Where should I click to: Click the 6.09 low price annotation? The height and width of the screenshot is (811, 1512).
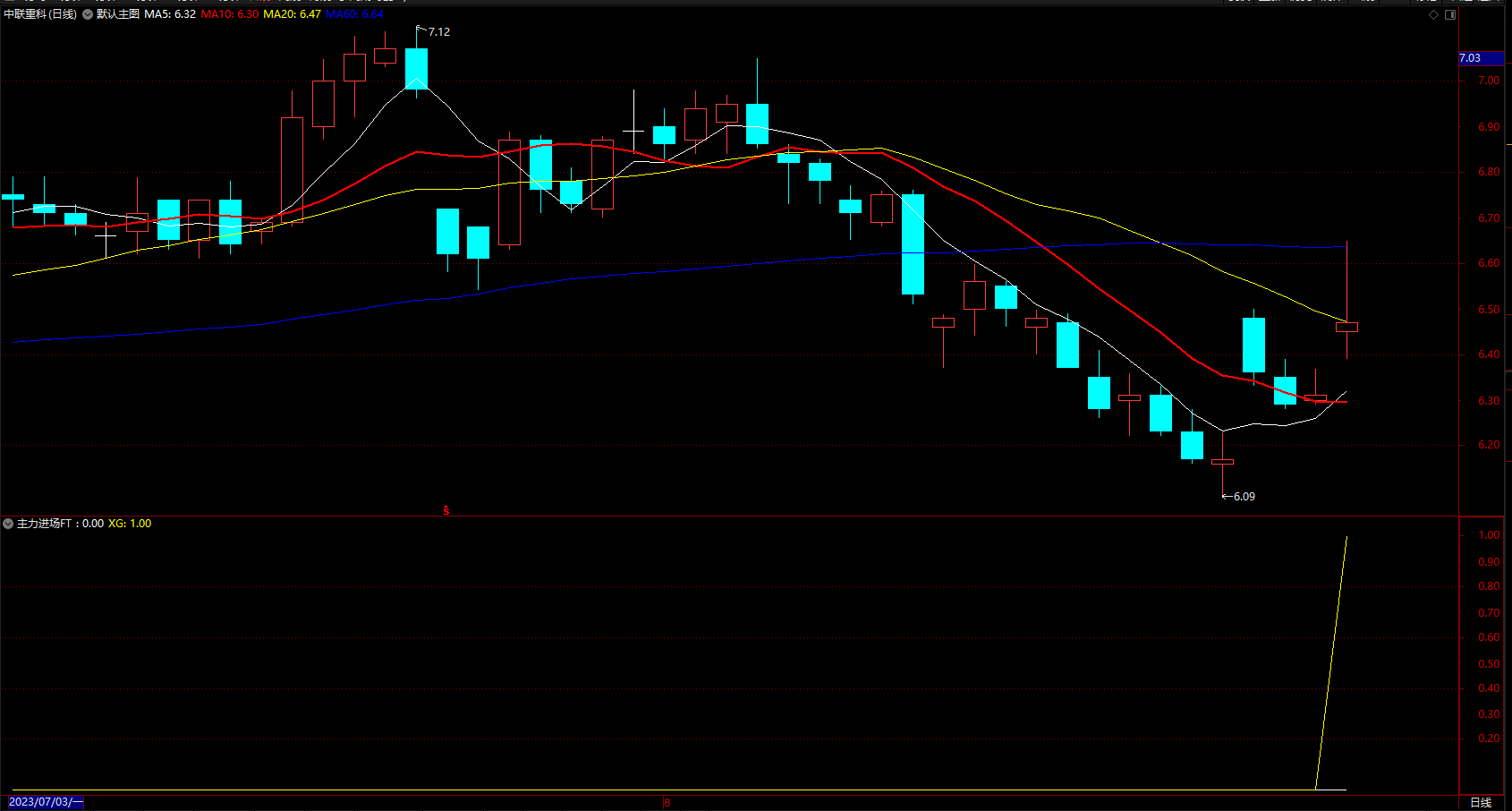[x=1244, y=497]
